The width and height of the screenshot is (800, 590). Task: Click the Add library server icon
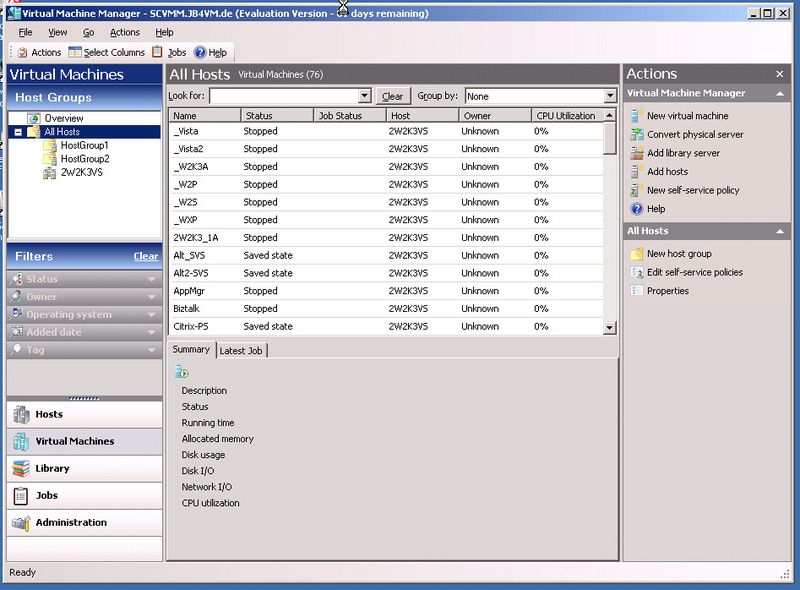pos(636,153)
